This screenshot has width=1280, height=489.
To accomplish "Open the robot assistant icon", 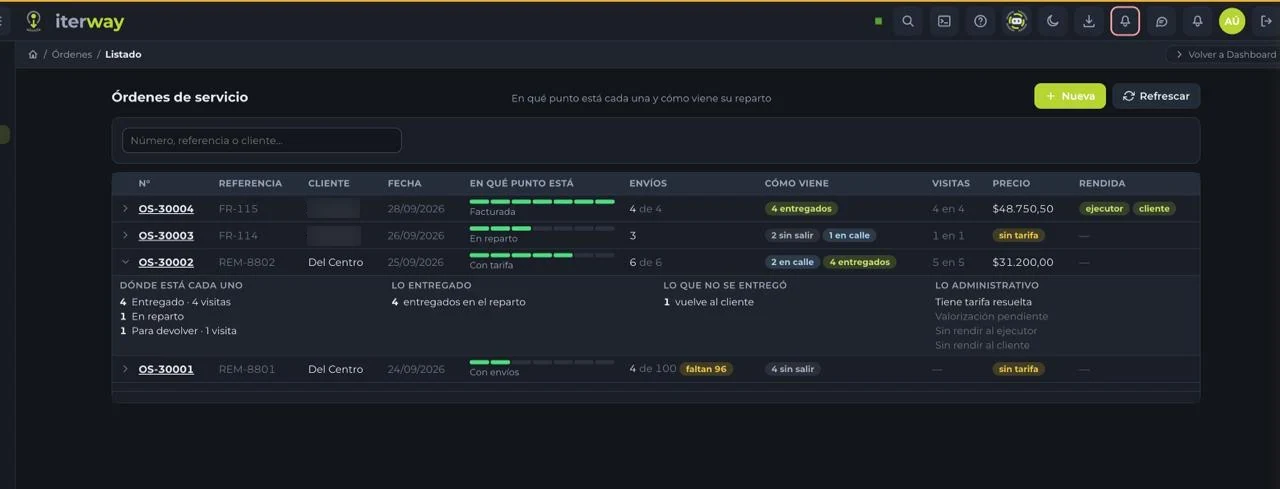I will pos(1017,21).
